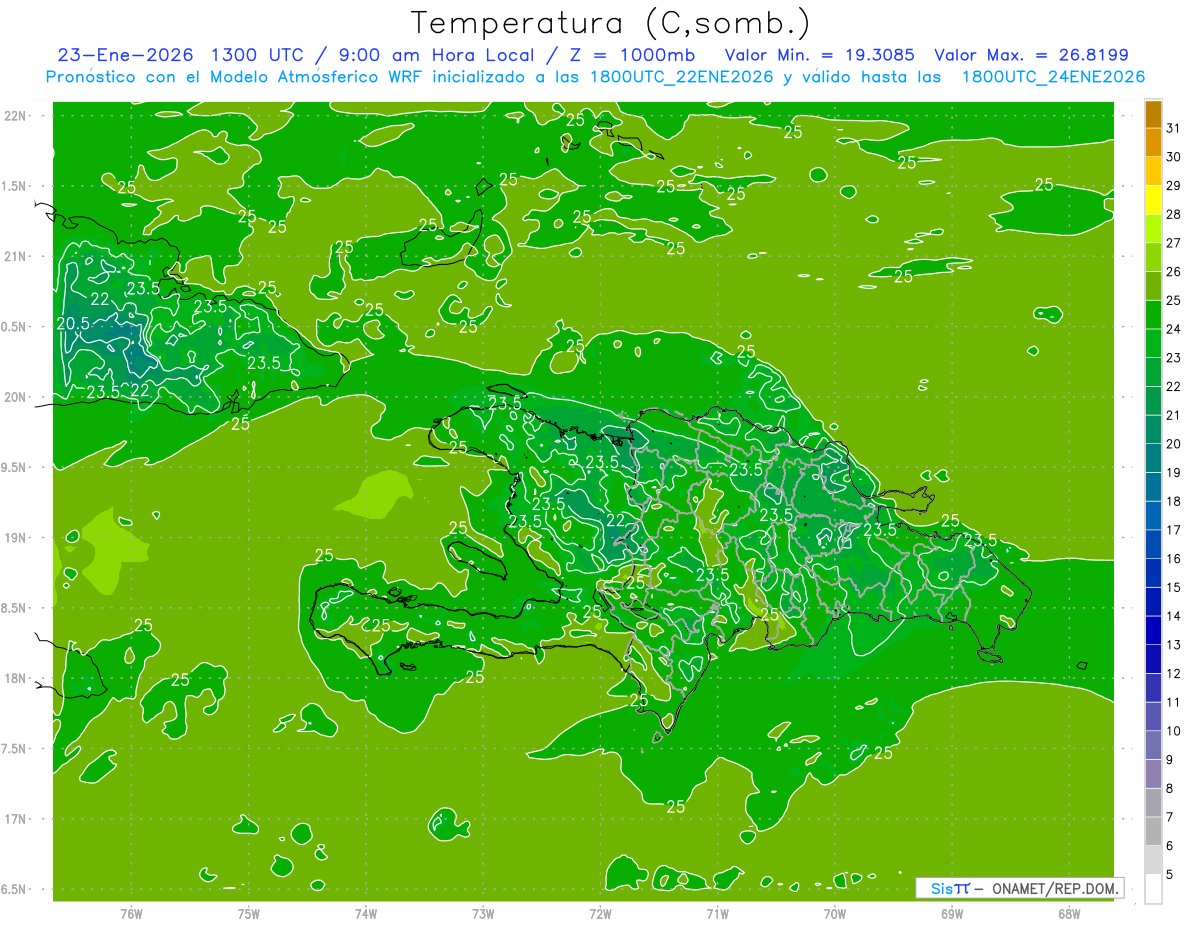This screenshot has height=927, width=1200.
Task: Click the legend scale value 25
Action: pos(1173,300)
